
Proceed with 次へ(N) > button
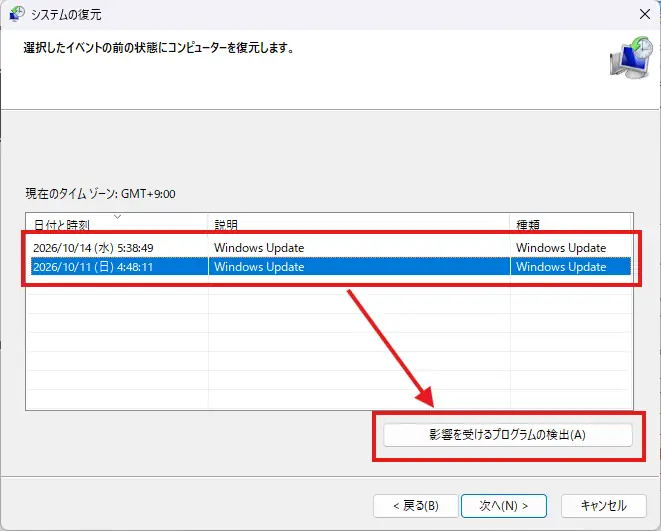(504, 506)
